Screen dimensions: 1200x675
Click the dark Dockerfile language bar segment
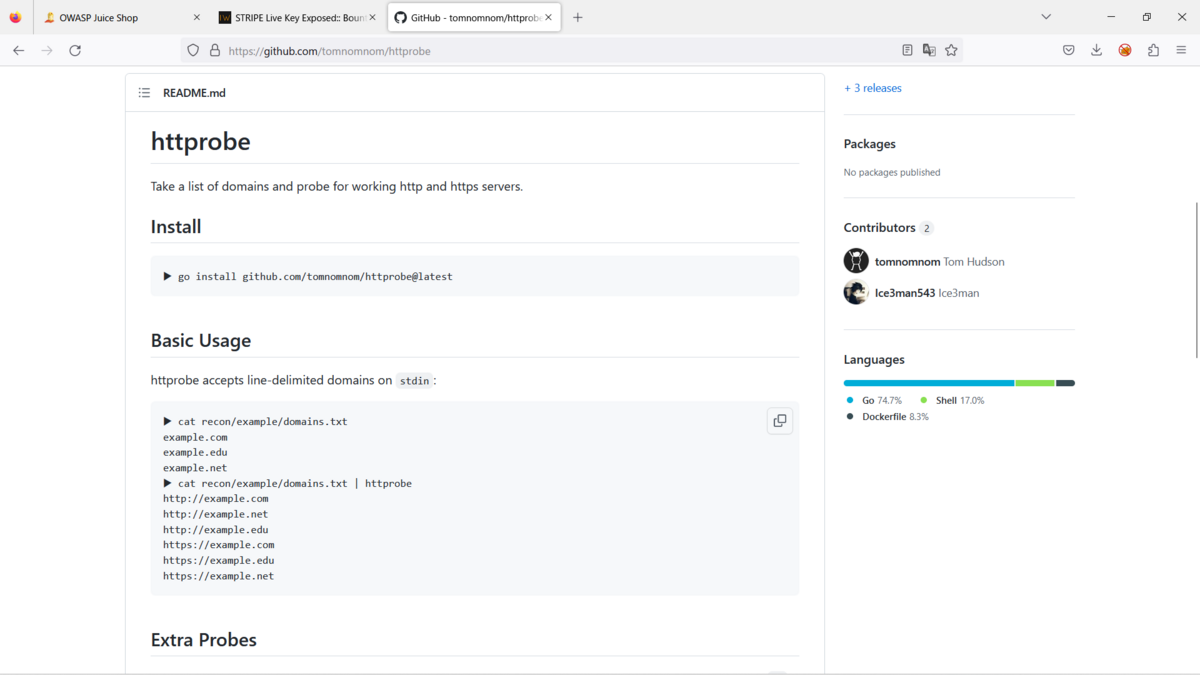tap(1066, 383)
